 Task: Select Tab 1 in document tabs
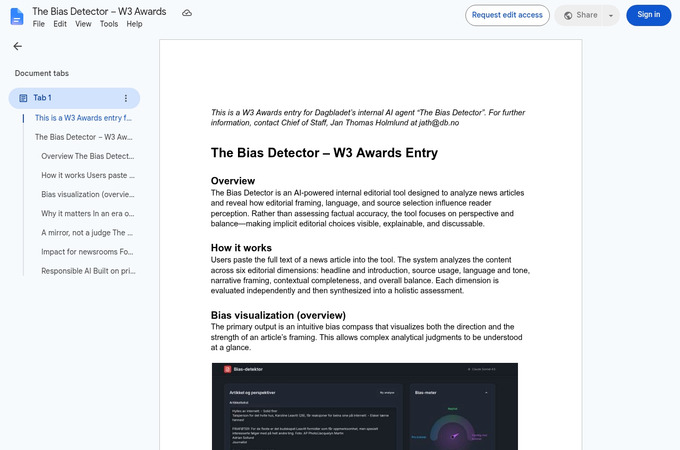point(74,98)
